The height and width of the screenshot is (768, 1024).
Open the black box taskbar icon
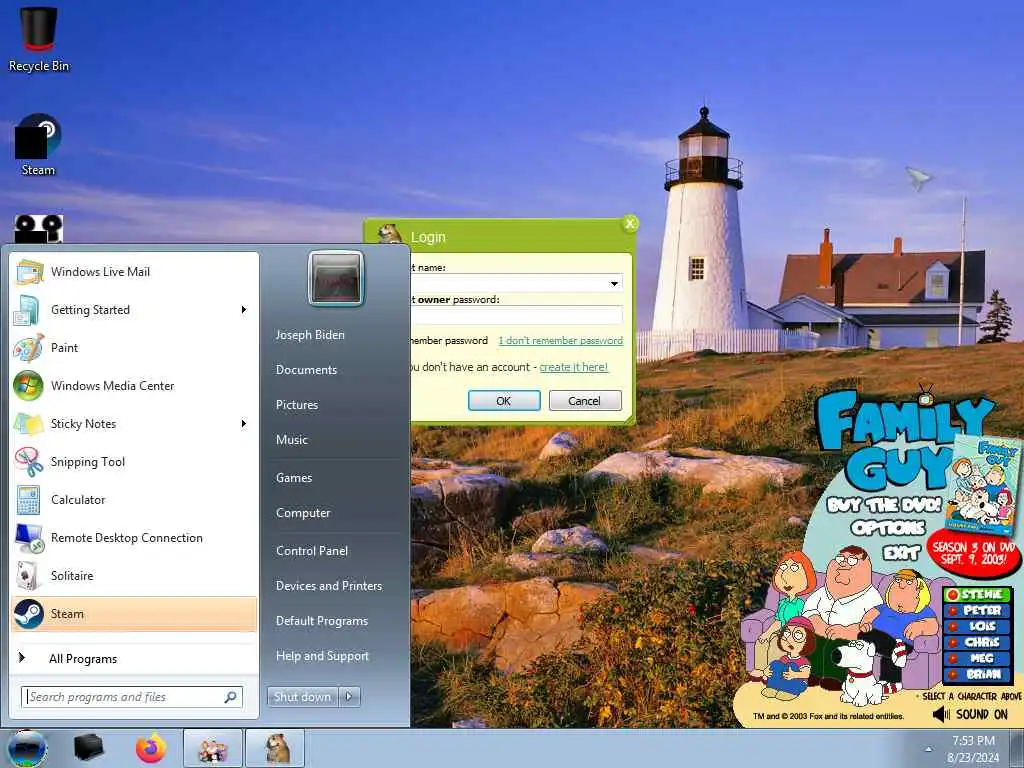[x=89, y=748]
